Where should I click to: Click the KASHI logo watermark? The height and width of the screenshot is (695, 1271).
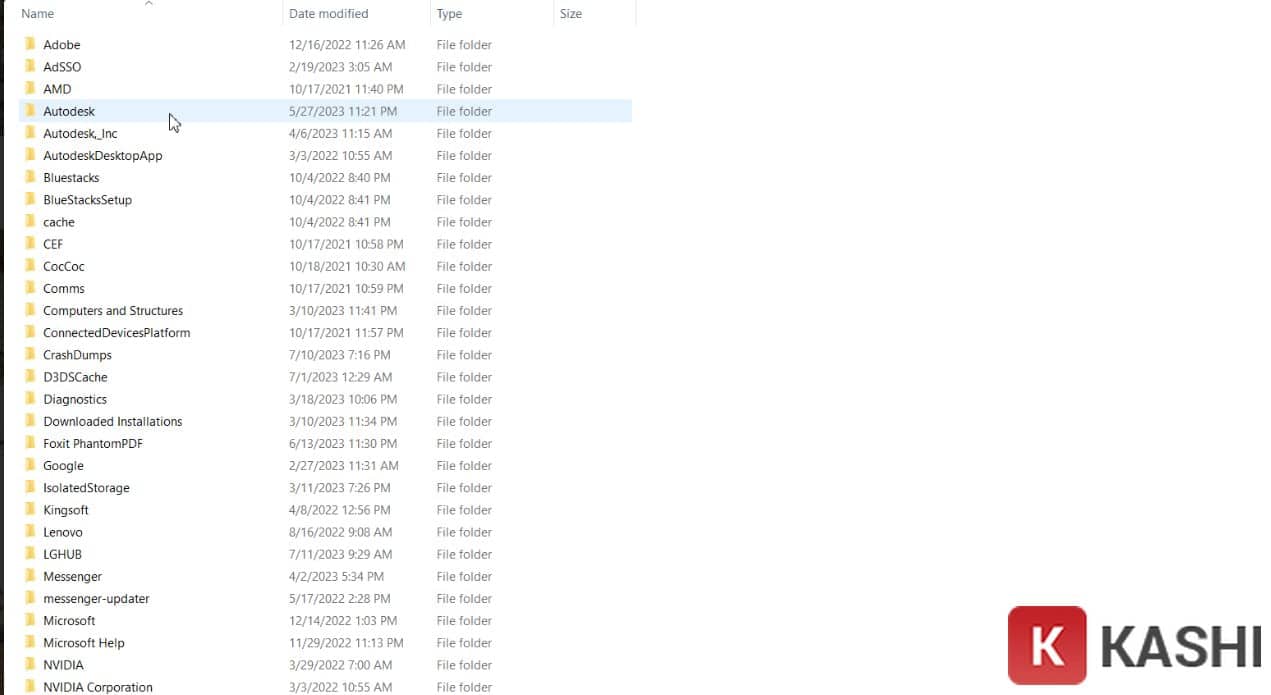point(1134,646)
